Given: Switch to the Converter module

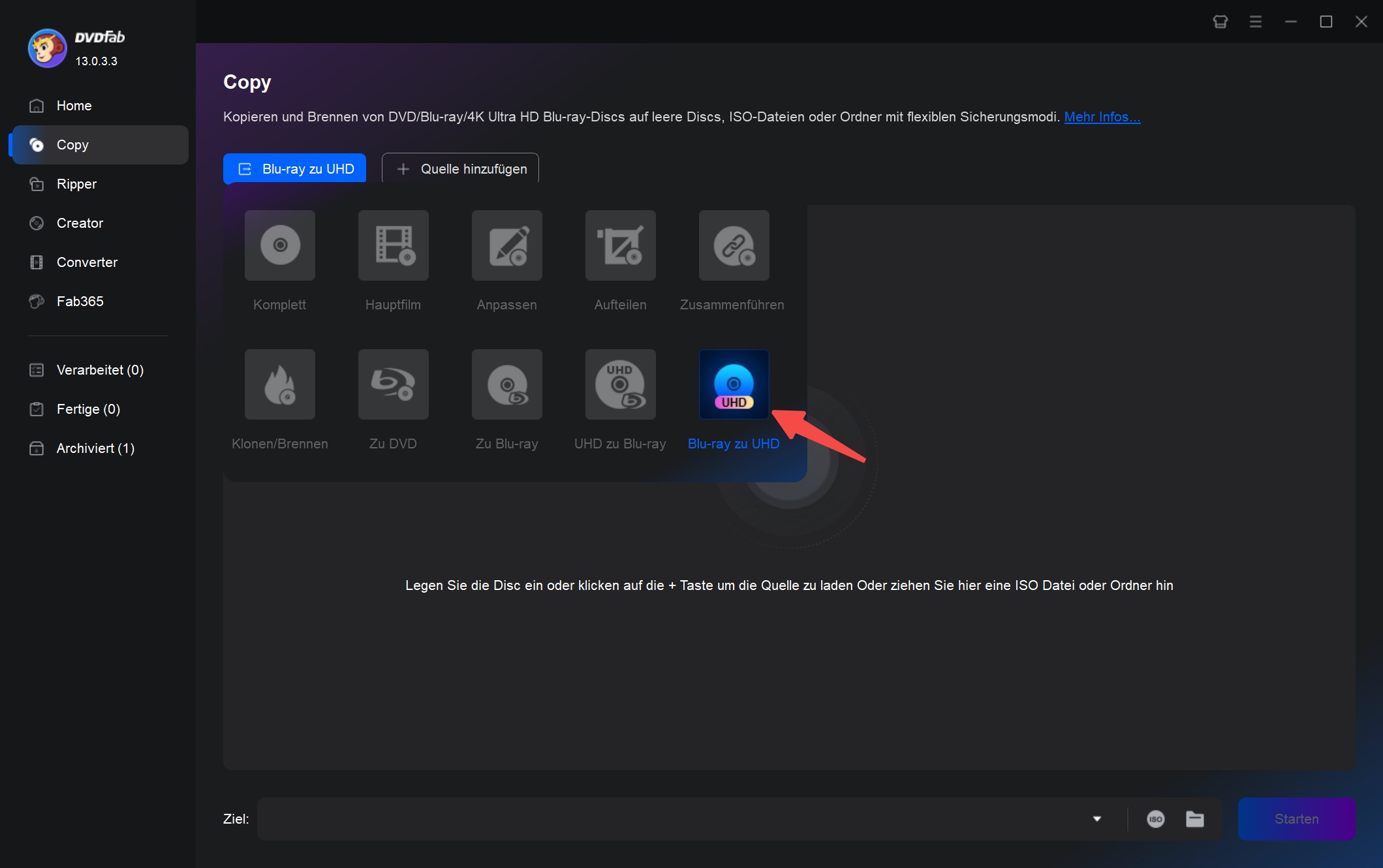Looking at the screenshot, I should (x=100, y=262).
